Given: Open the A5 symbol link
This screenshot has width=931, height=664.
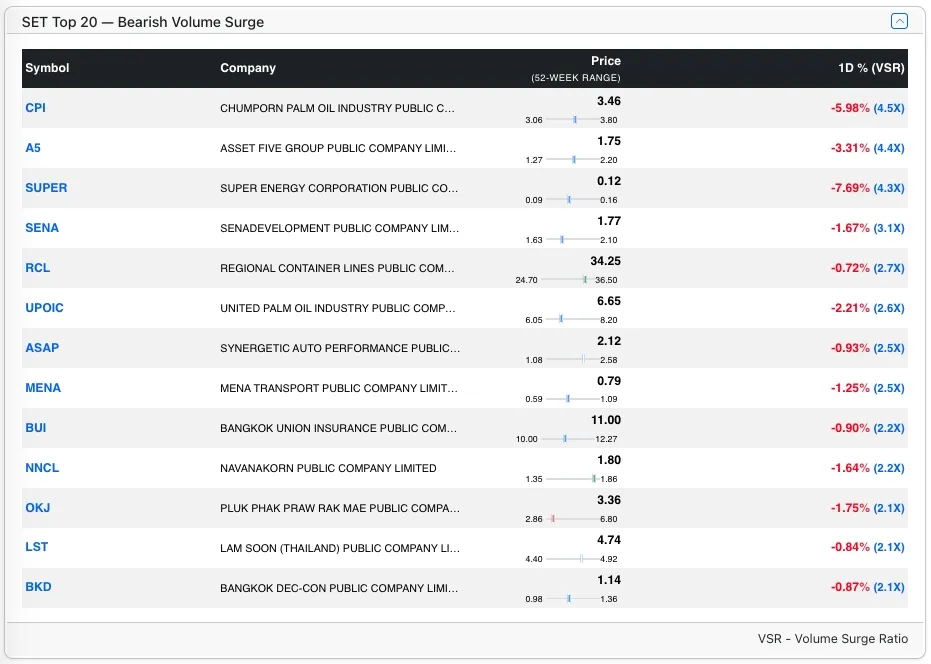Looking at the screenshot, I should point(33,148).
